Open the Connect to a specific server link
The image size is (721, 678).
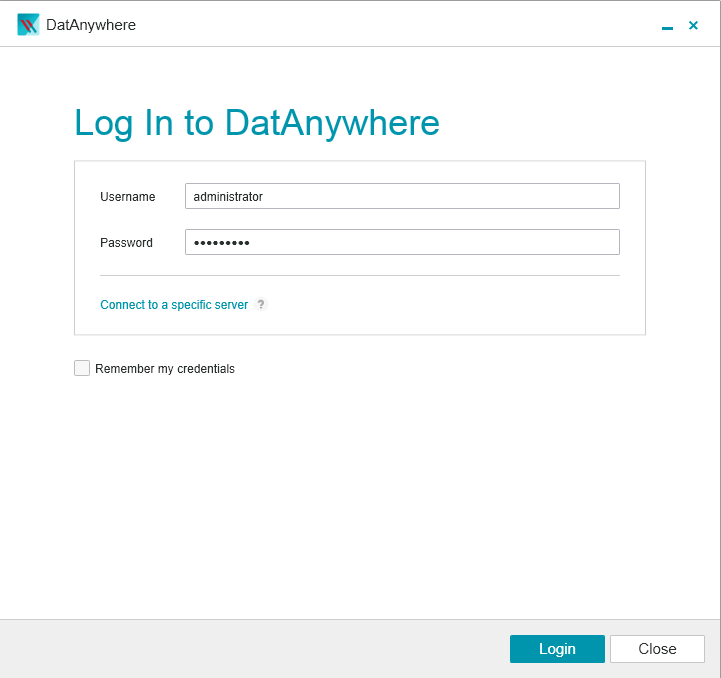click(174, 305)
